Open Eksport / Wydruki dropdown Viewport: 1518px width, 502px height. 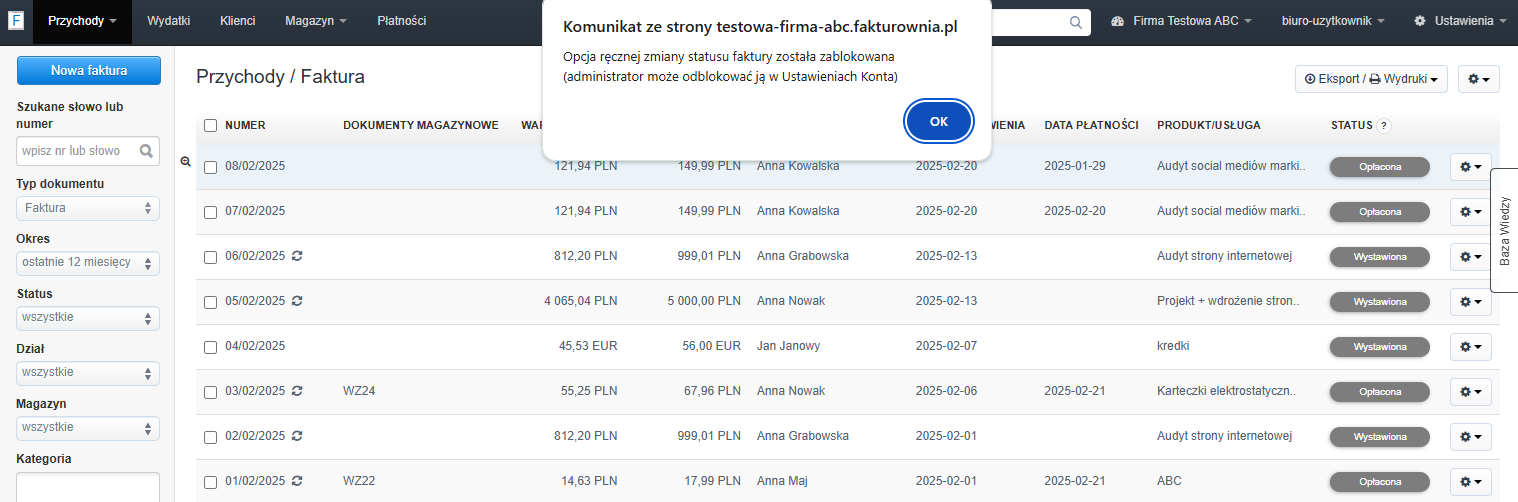pyautogui.click(x=1371, y=79)
